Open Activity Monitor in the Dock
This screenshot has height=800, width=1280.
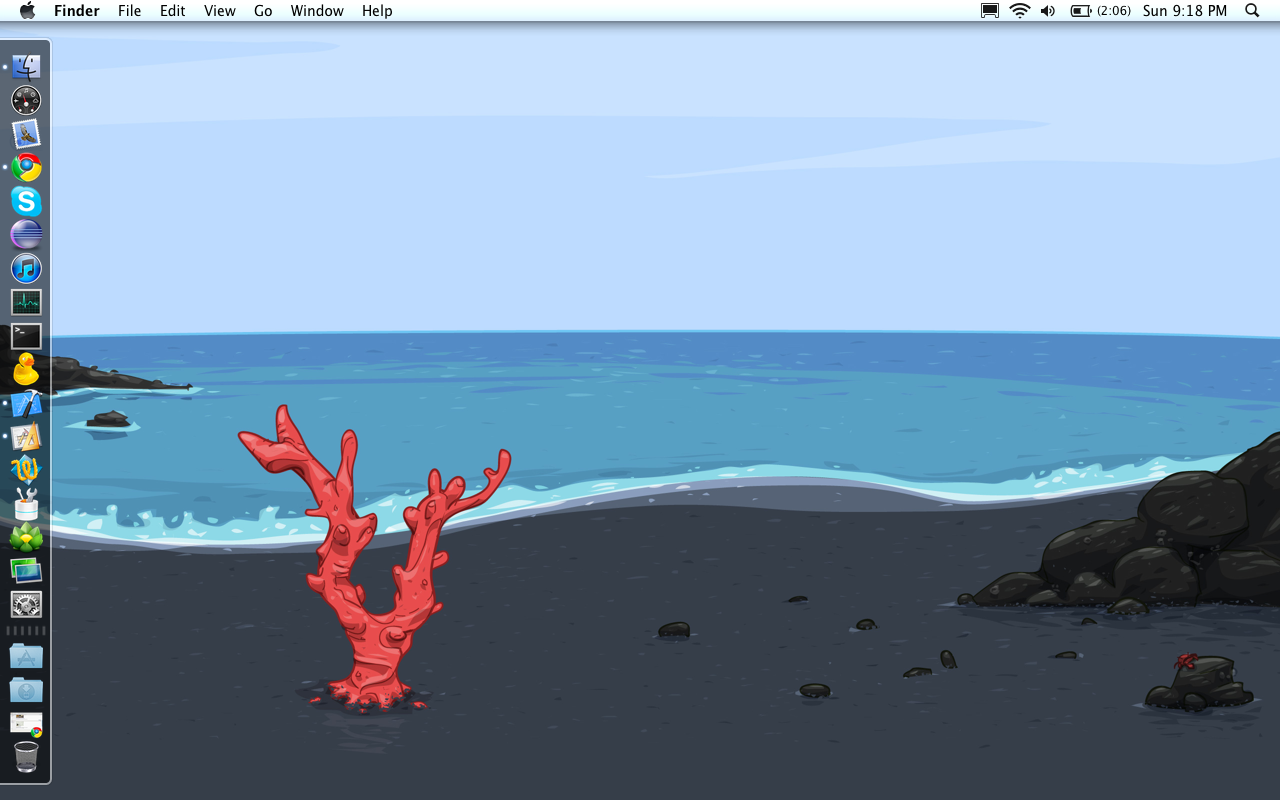coord(26,302)
